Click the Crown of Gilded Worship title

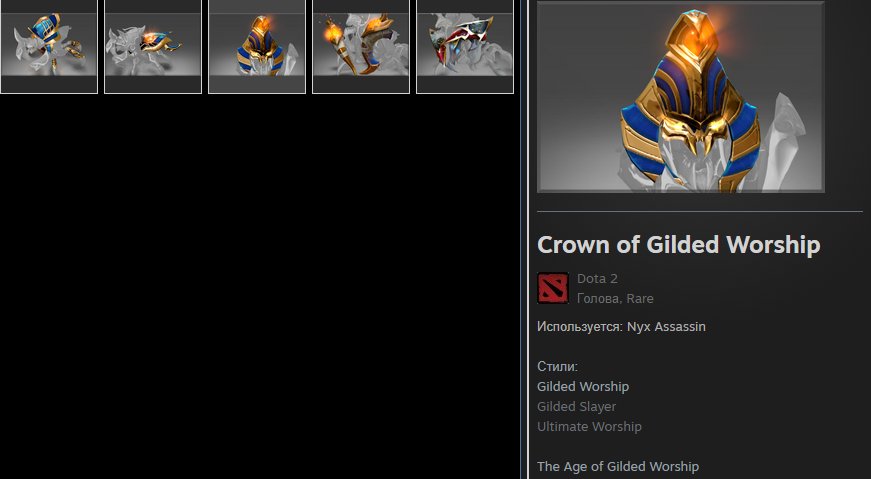678,245
